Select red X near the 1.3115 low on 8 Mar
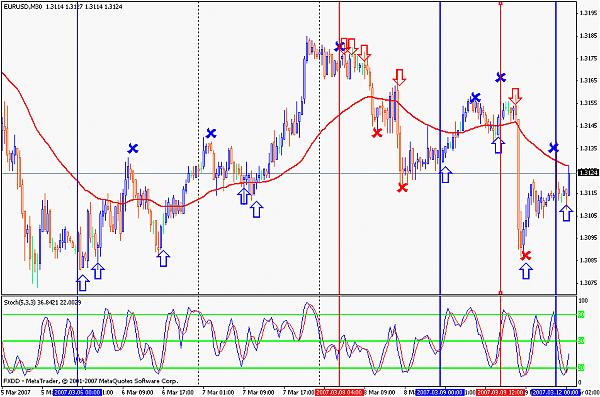The width and height of the screenshot is (600, 397). 402,188
